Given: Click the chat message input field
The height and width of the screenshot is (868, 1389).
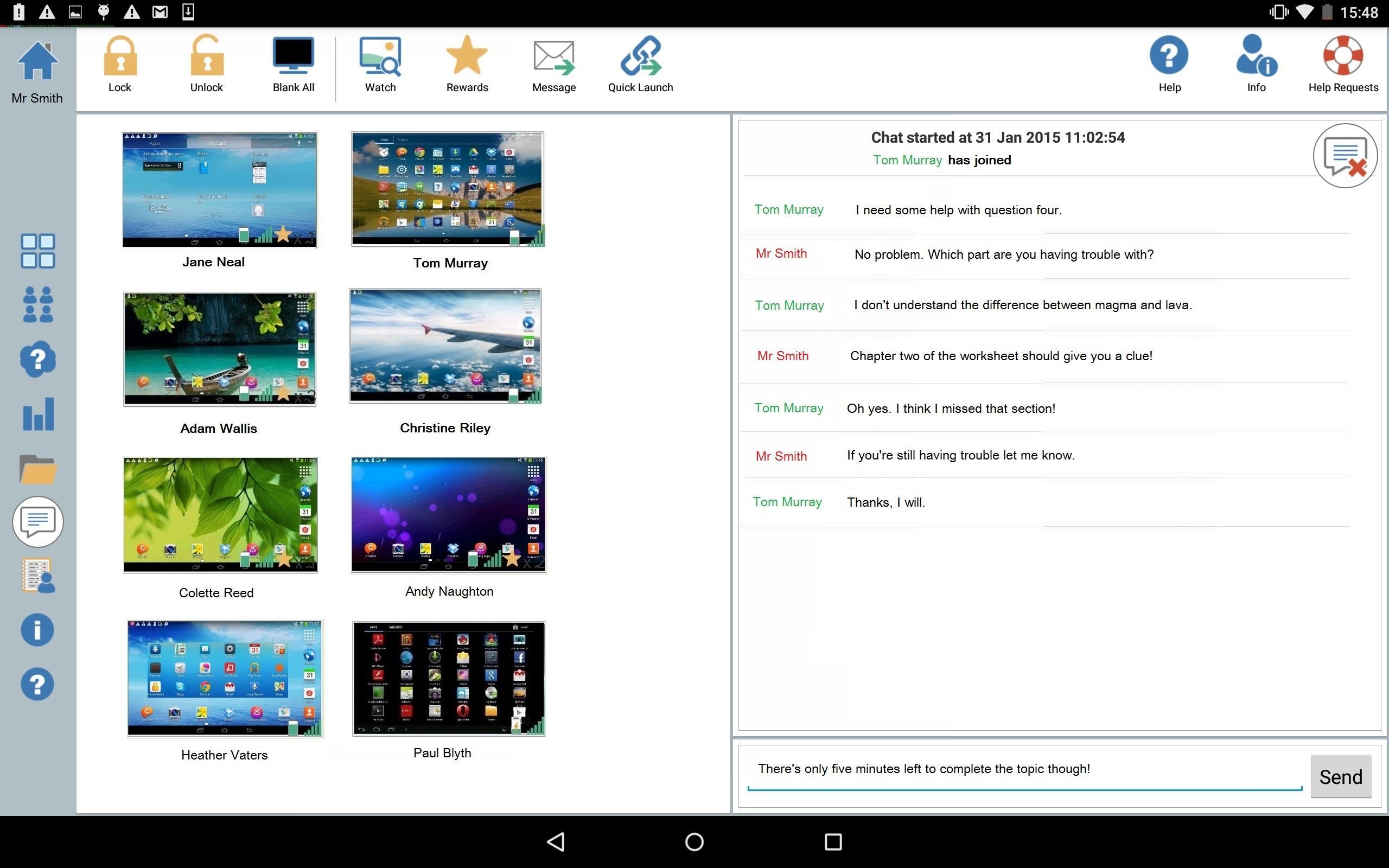Looking at the screenshot, I should pyautogui.click(x=1024, y=769).
